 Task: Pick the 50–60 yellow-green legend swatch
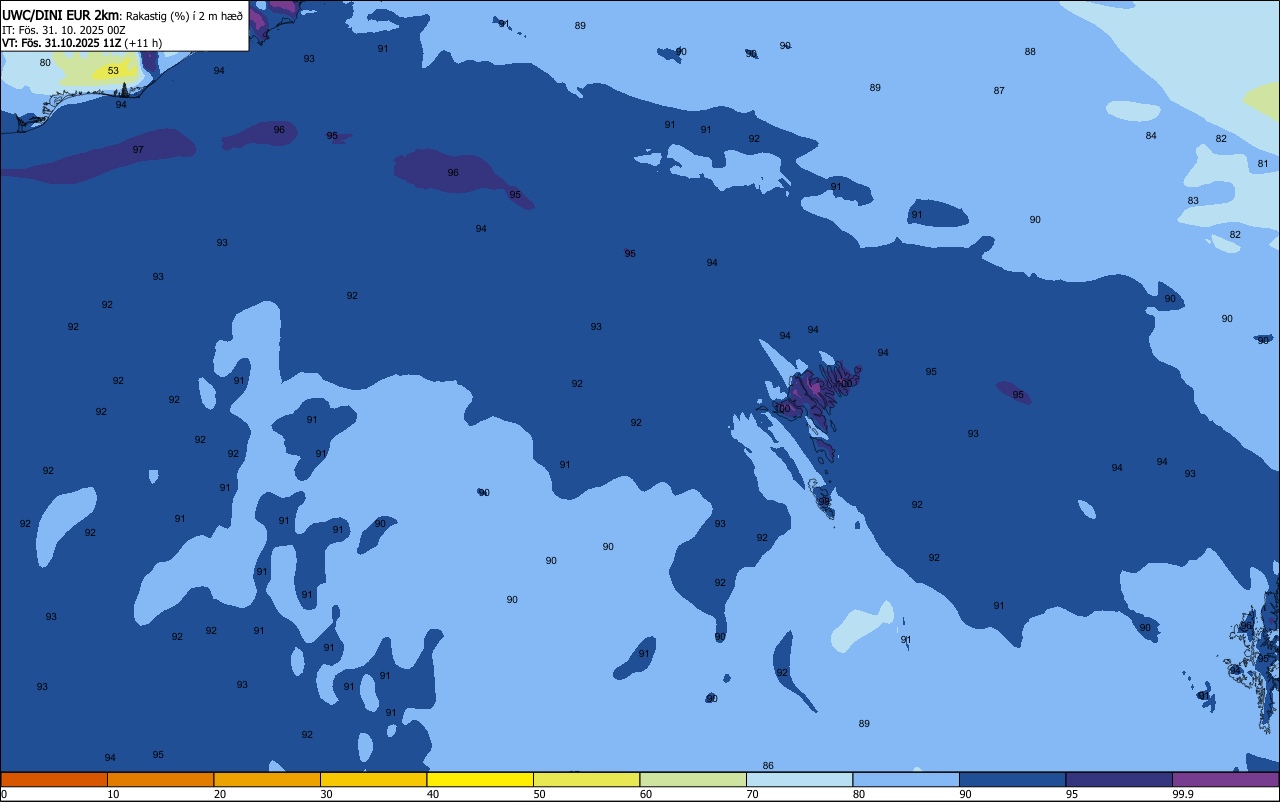(586, 779)
